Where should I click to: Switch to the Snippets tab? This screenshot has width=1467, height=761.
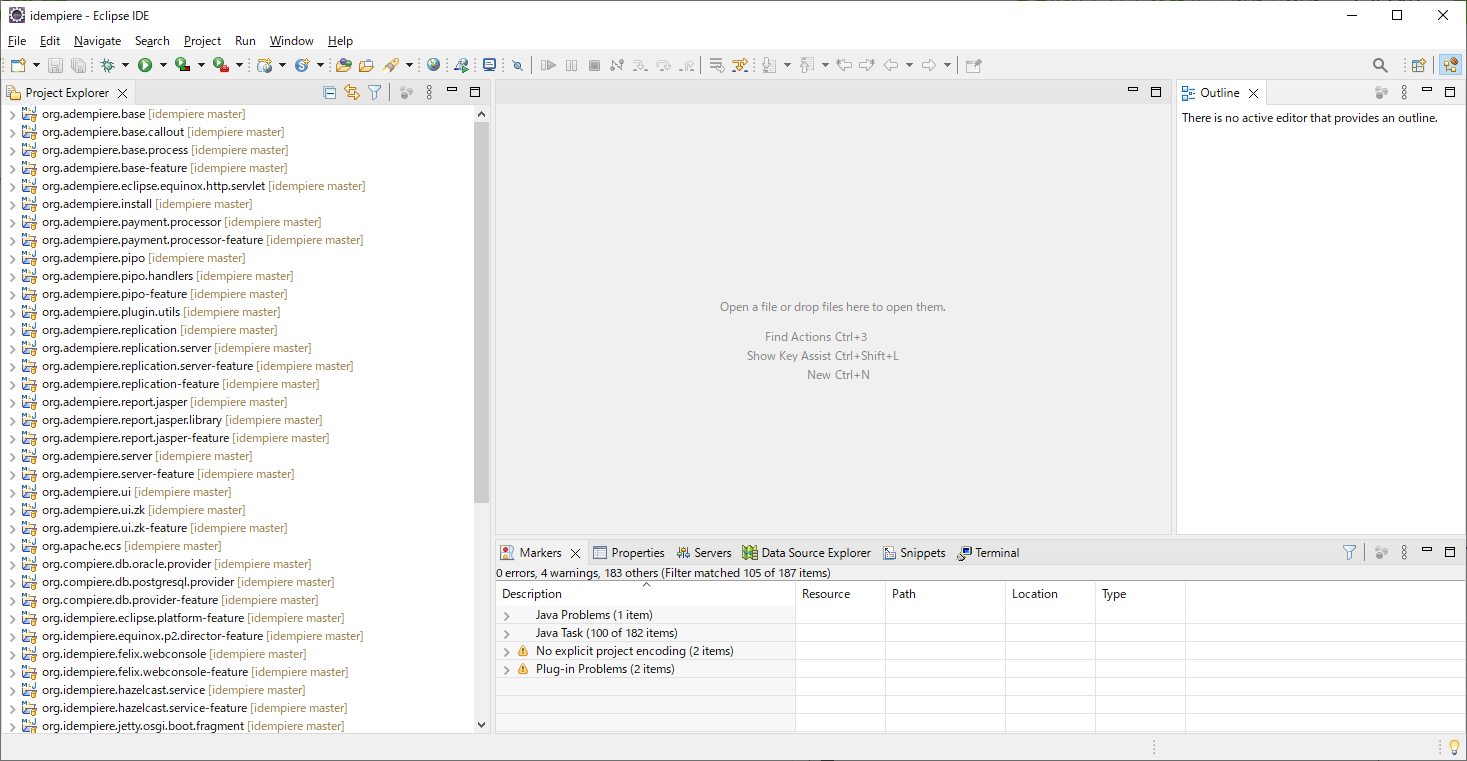pyautogui.click(x=914, y=553)
